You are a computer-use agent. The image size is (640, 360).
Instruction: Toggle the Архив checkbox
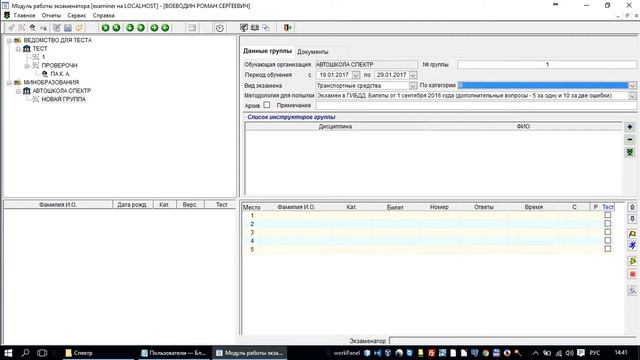point(267,105)
